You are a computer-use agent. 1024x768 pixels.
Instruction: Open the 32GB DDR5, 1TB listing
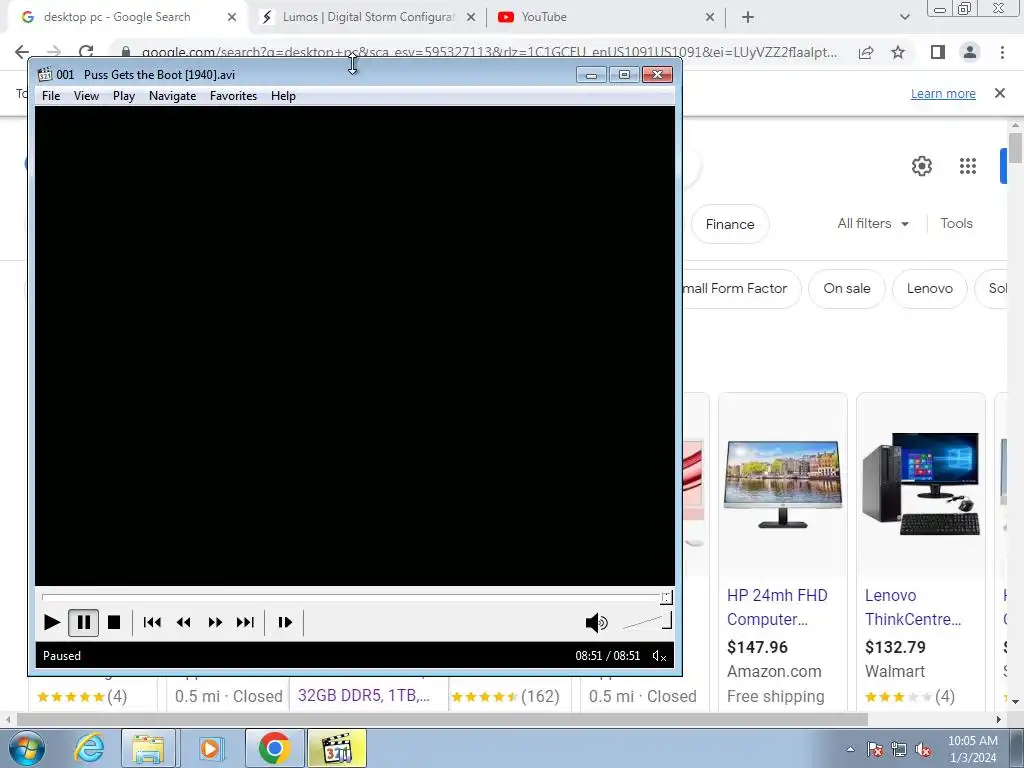pyautogui.click(x=364, y=696)
